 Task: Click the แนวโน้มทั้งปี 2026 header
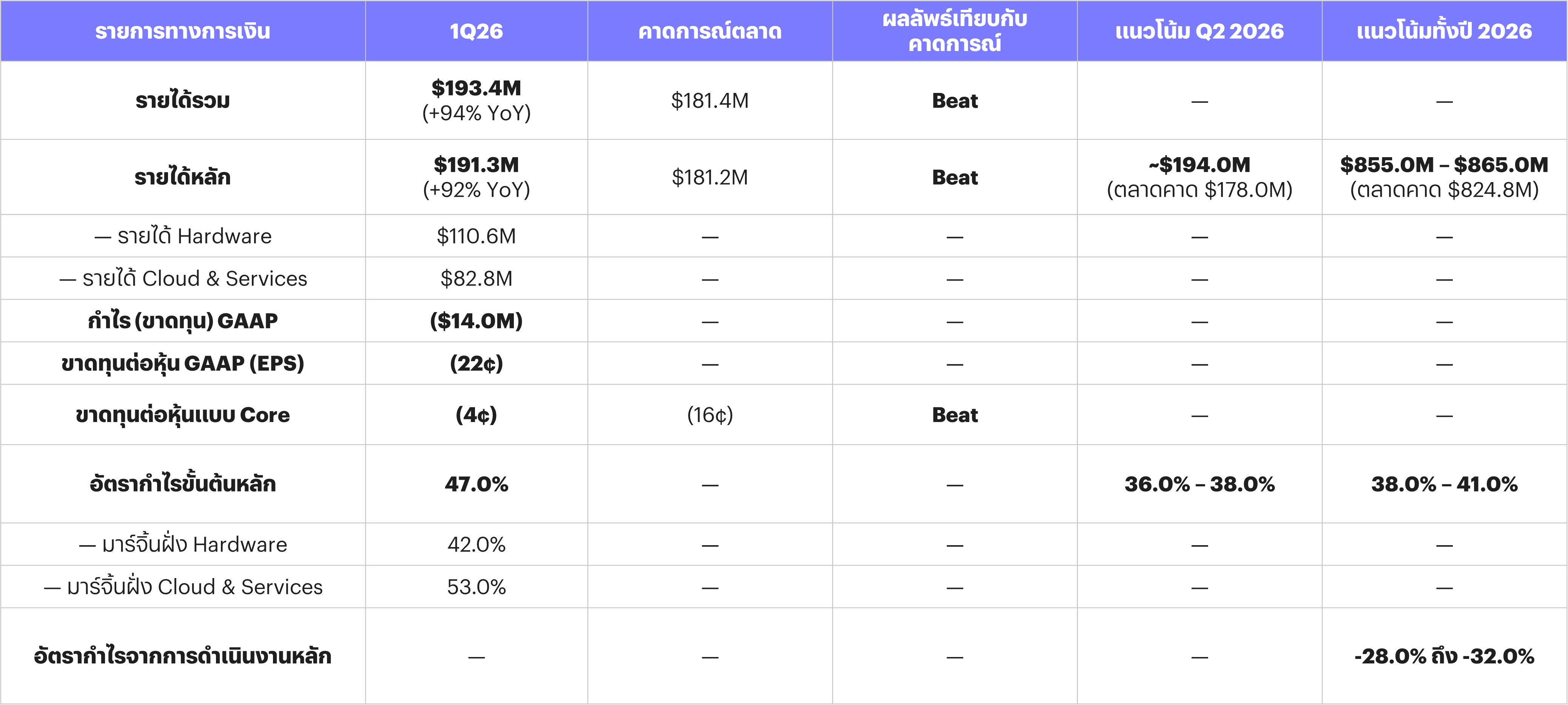pyautogui.click(x=1445, y=31)
